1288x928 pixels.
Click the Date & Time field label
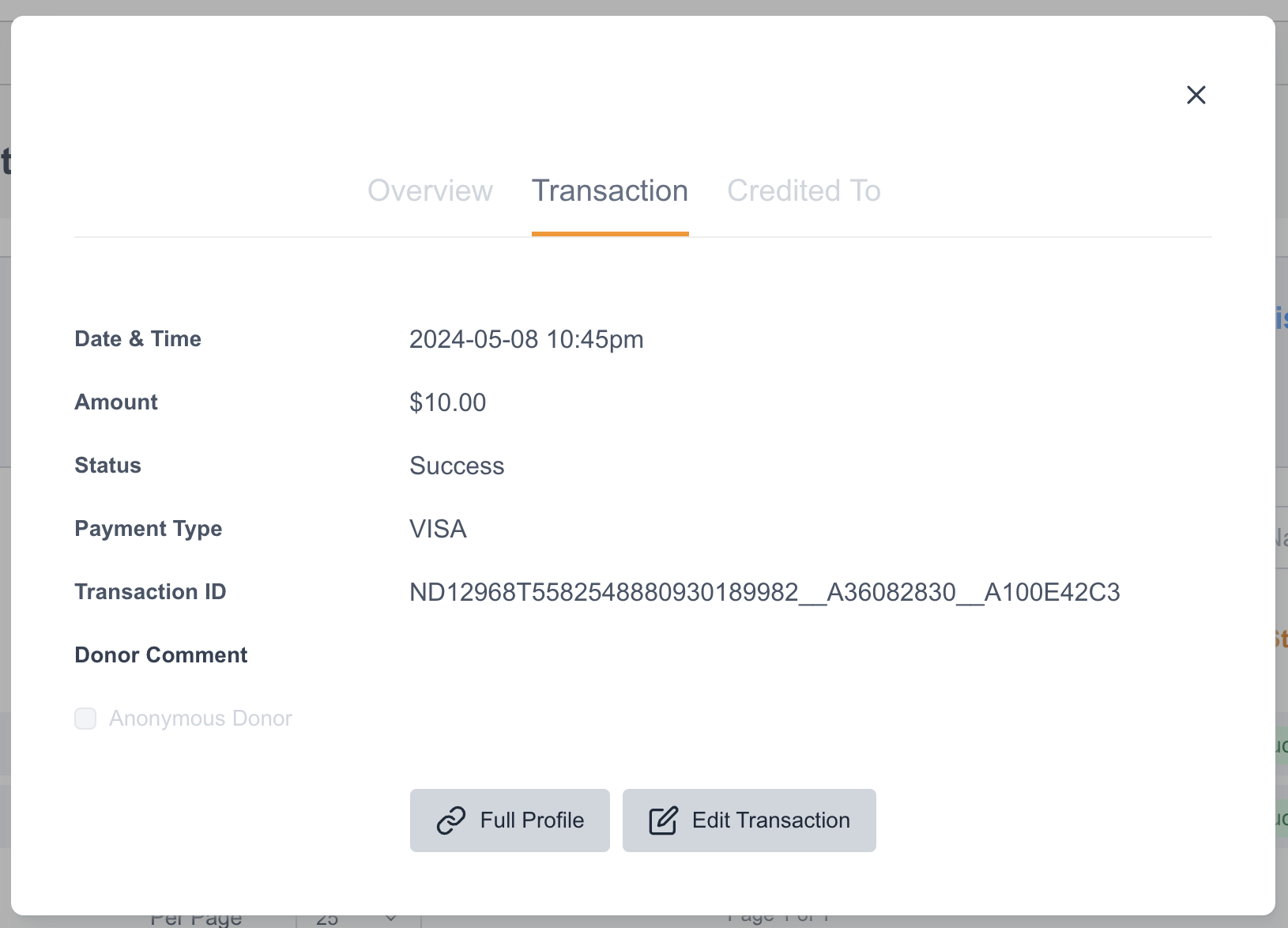(137, 339)
